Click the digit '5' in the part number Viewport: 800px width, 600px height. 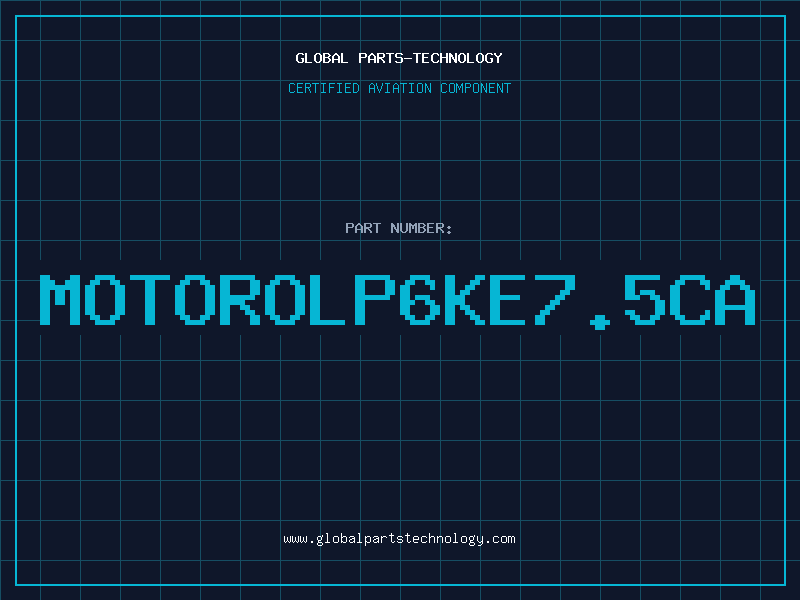(x=644, y=300)
